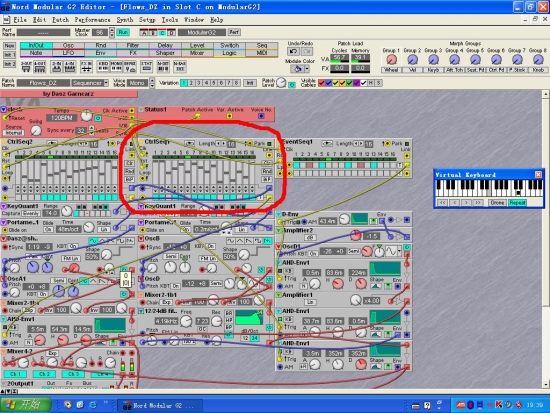Switch to the Filter module tab
The width and height of the screenshot is (550, 413).
click(133, 45)
